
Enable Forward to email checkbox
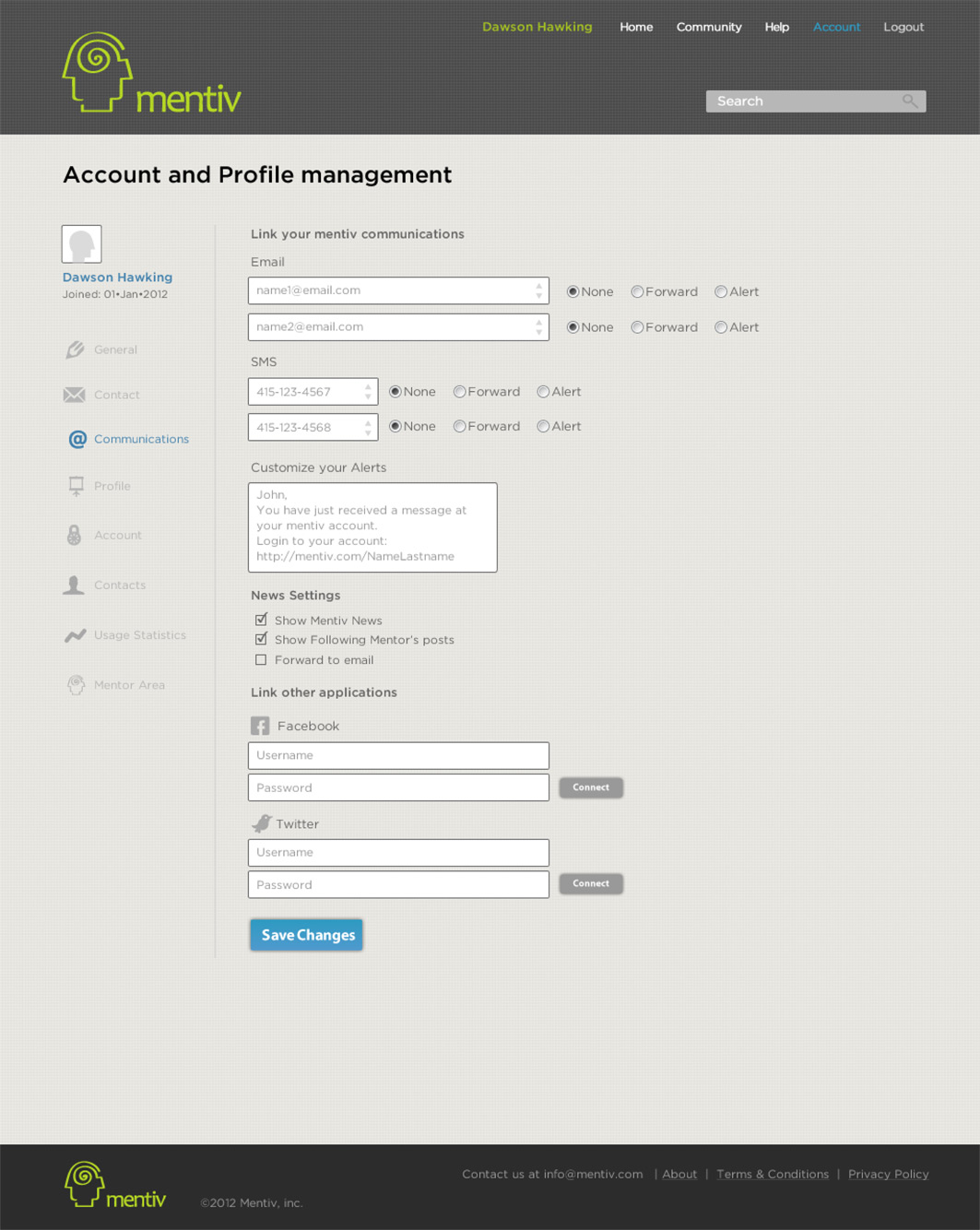(x=261, y=660)
